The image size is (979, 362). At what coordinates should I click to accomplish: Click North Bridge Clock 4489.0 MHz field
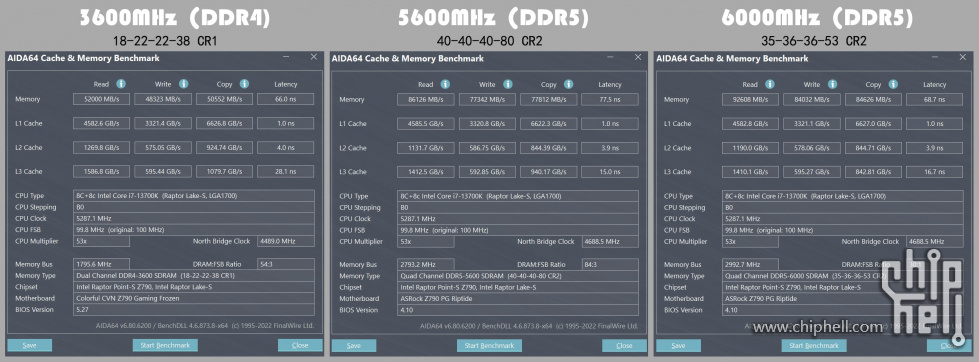coord(285,241)
